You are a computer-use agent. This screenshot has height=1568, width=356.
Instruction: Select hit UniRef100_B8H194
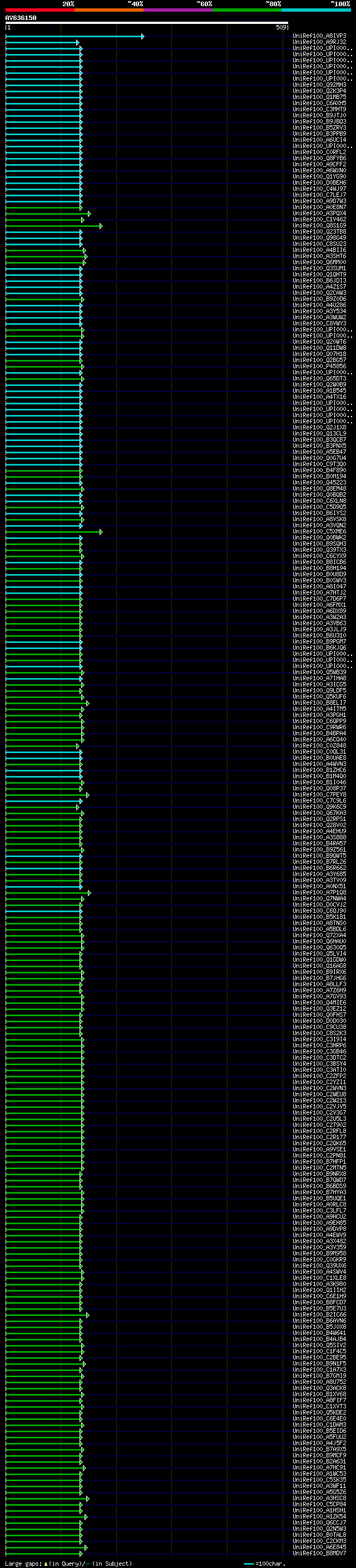click(x=319, y=568)
